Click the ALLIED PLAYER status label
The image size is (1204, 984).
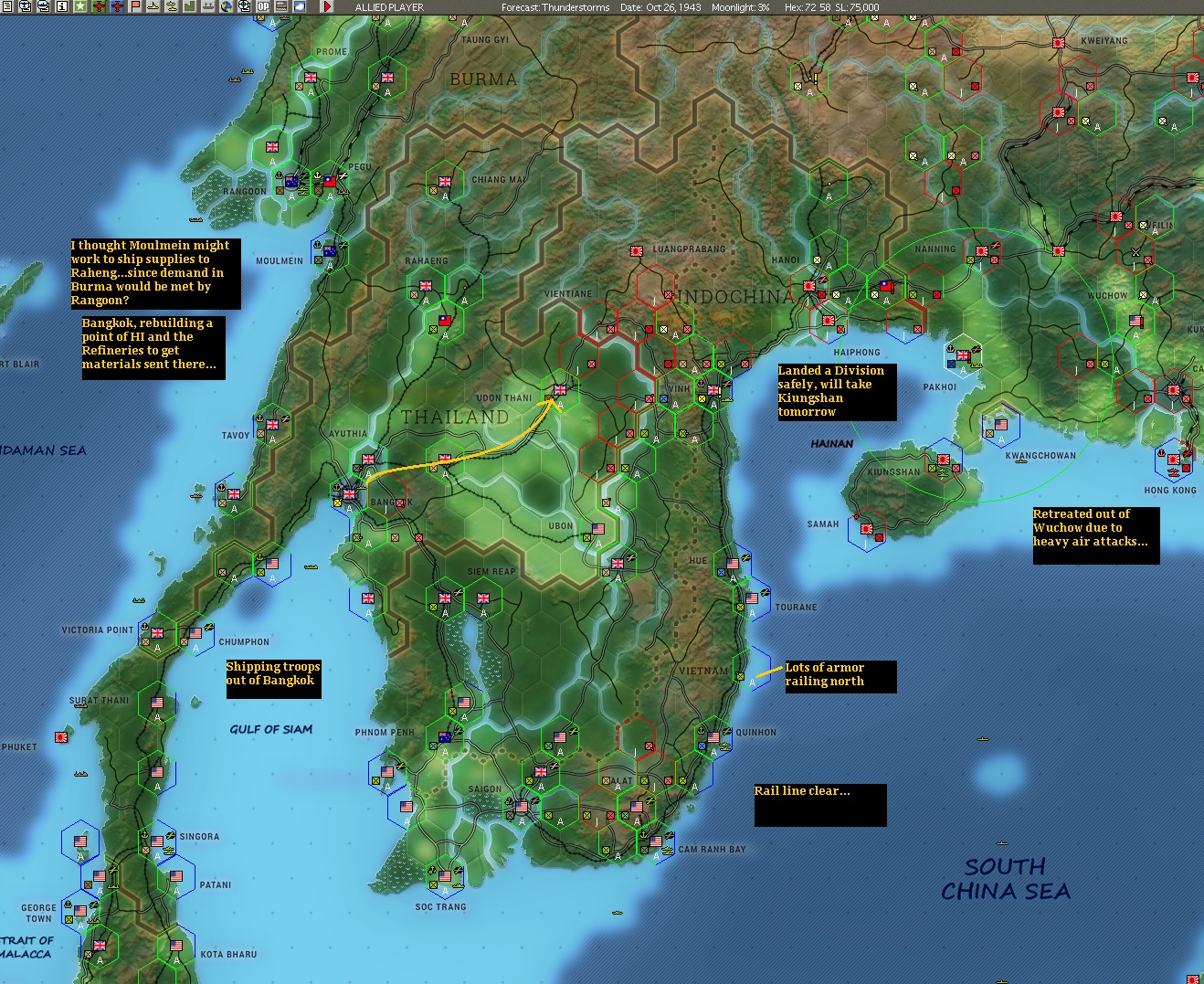390,7
